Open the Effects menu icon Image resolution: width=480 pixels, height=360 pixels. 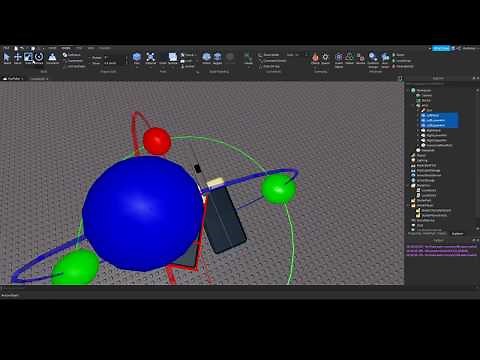(315, 58)
